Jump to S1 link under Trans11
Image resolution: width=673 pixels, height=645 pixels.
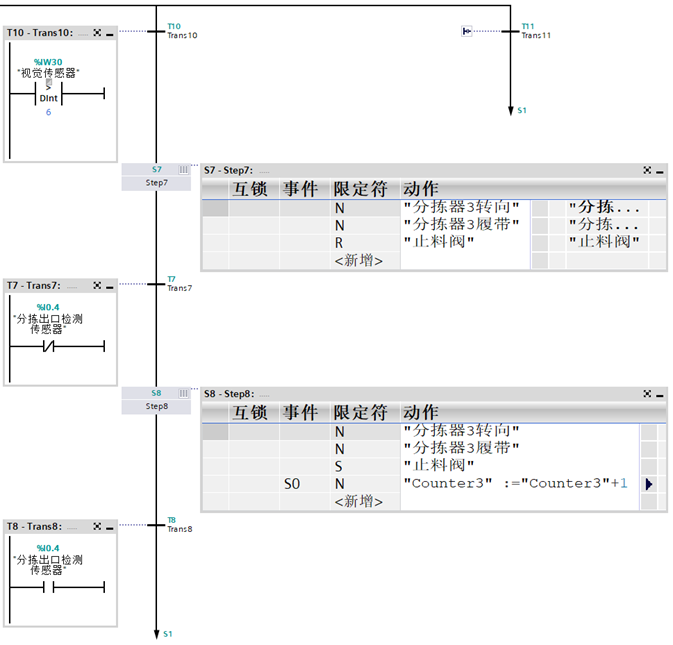pos(522,110)
